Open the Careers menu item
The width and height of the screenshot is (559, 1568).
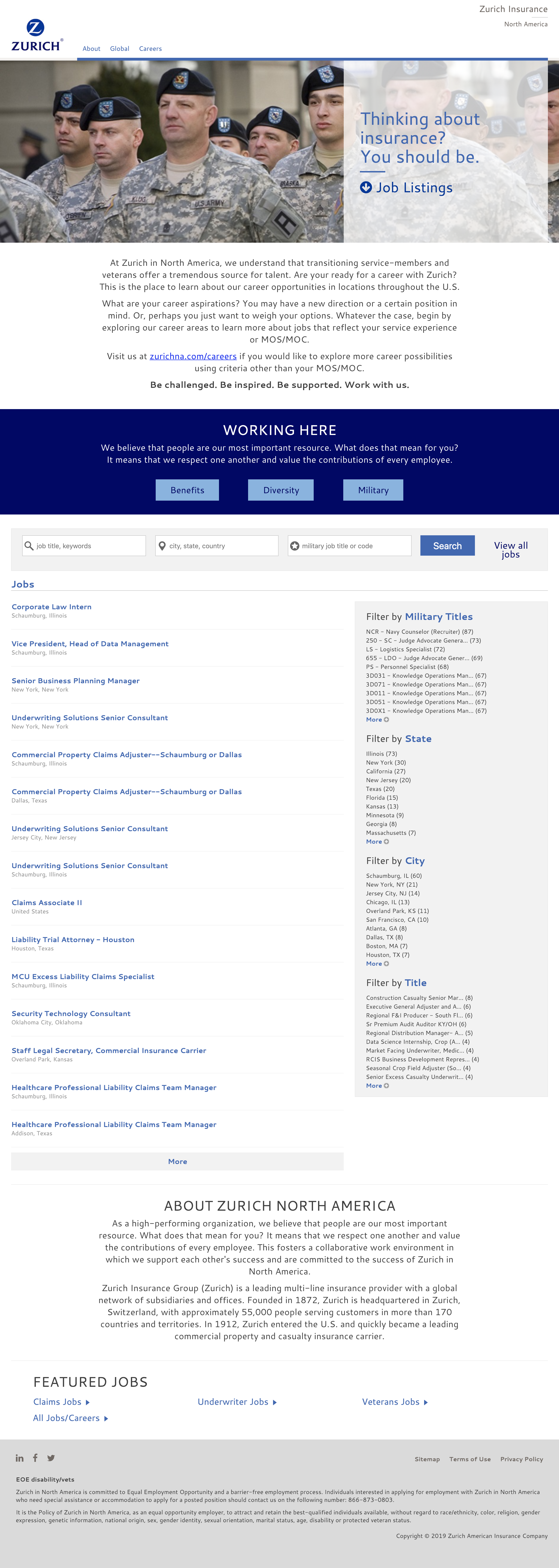pyautogui.click(x=150, y=49)
